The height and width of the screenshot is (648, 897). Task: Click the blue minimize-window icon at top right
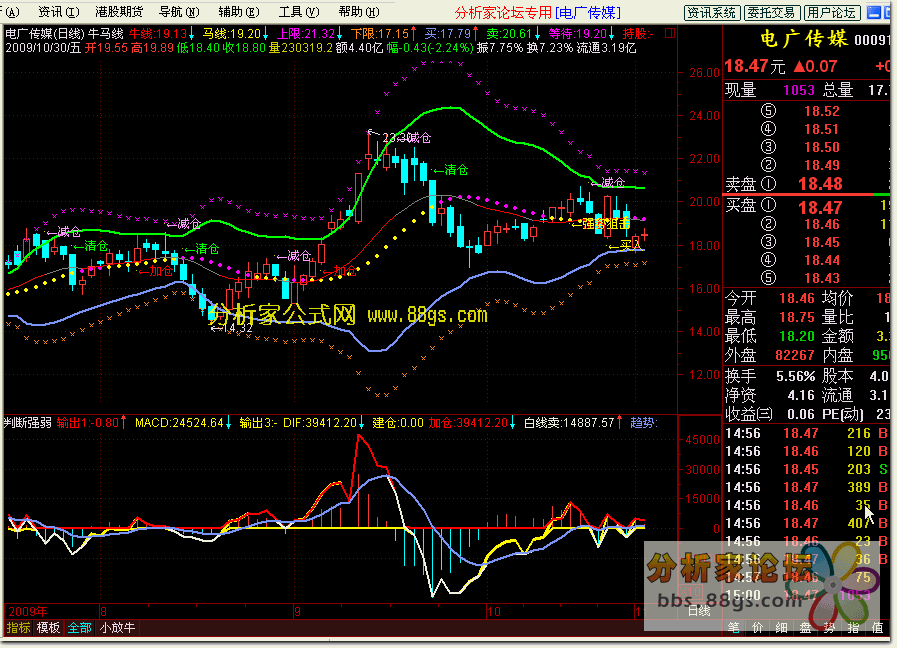[874, 12]
